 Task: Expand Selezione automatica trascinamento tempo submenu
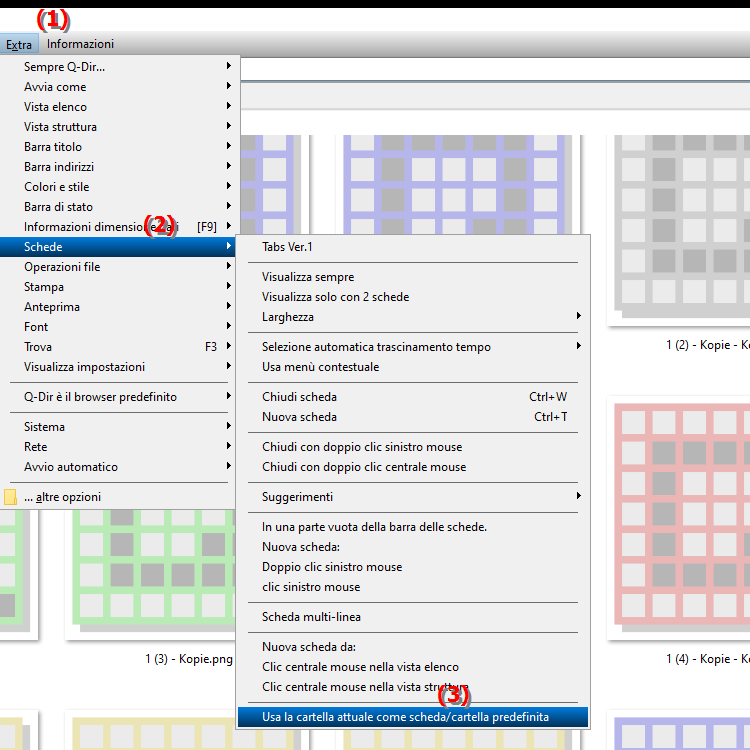[413, 347]
